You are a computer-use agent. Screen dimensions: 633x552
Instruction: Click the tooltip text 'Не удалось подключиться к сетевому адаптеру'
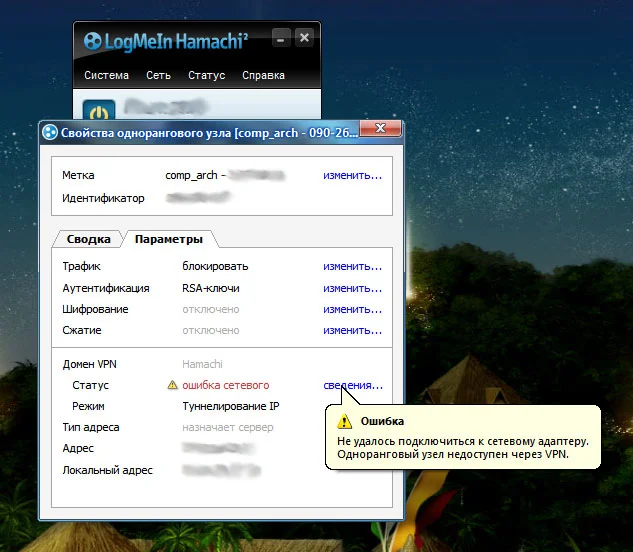[463, 441]
